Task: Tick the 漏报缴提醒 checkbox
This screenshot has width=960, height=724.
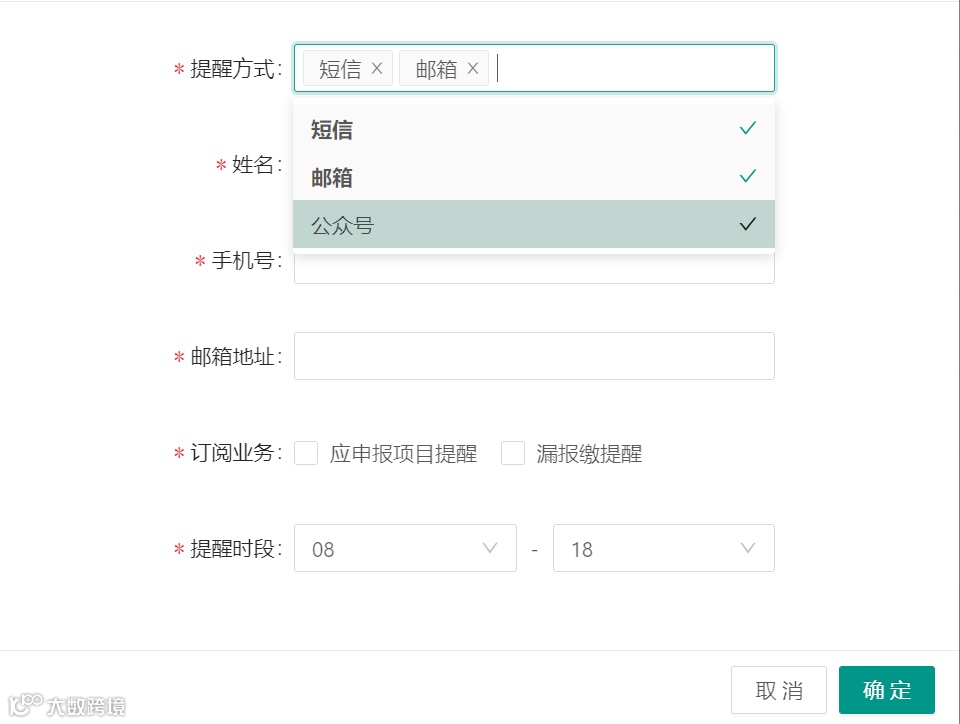Action: [513, 454]
